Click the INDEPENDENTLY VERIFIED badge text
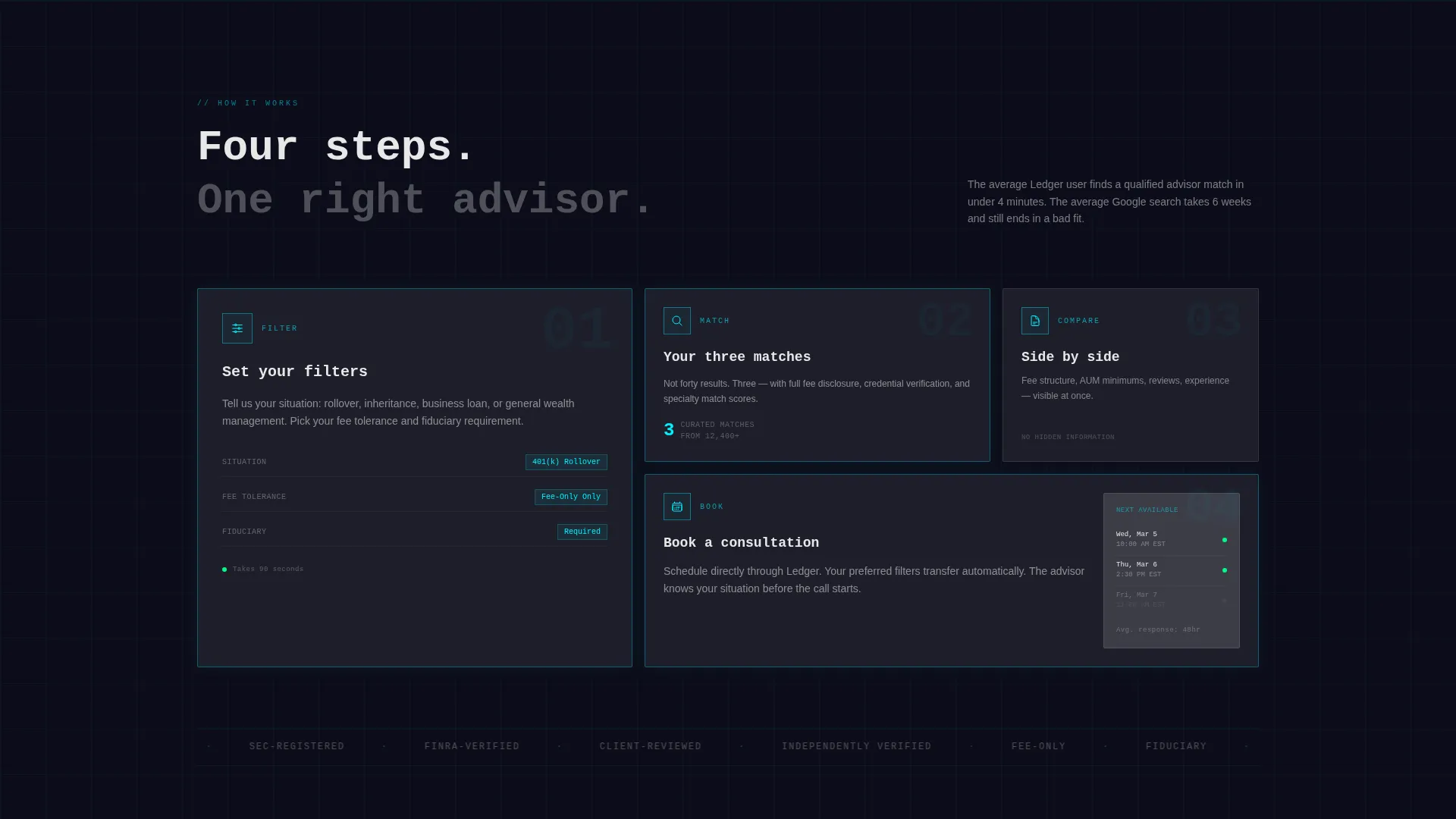 (856, 746)
